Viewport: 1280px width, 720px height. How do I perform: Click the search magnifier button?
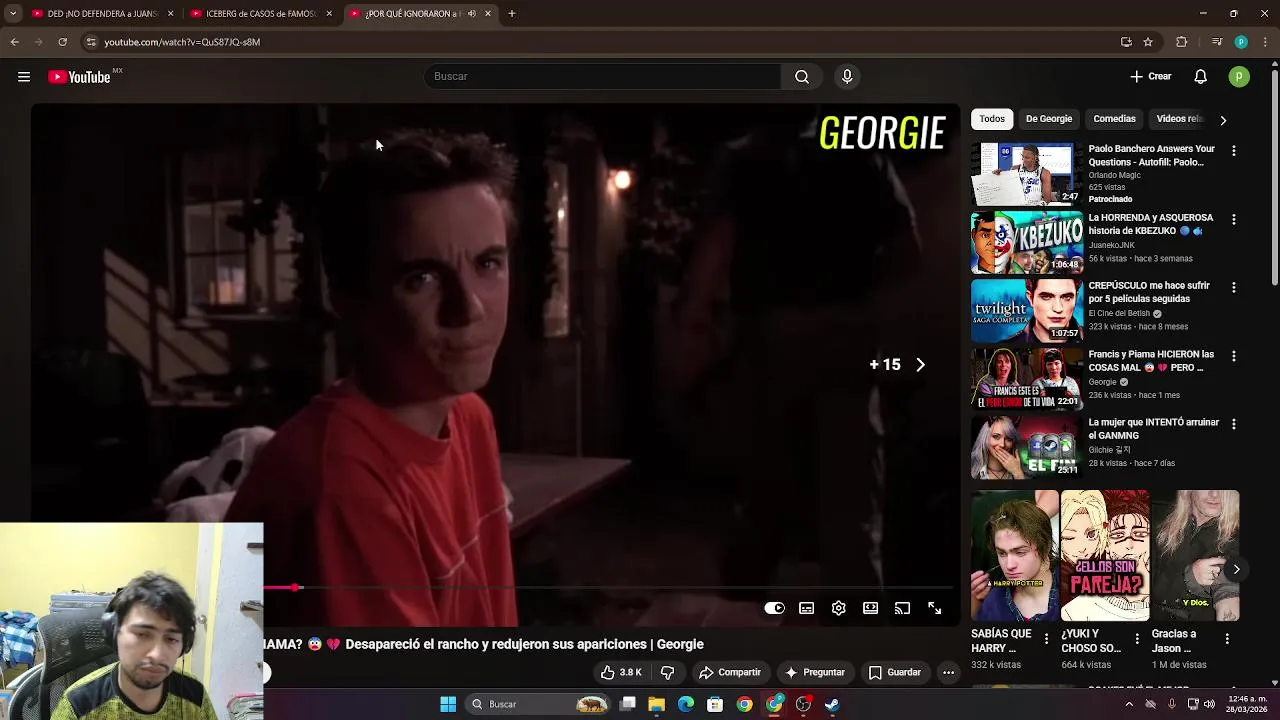802,77
